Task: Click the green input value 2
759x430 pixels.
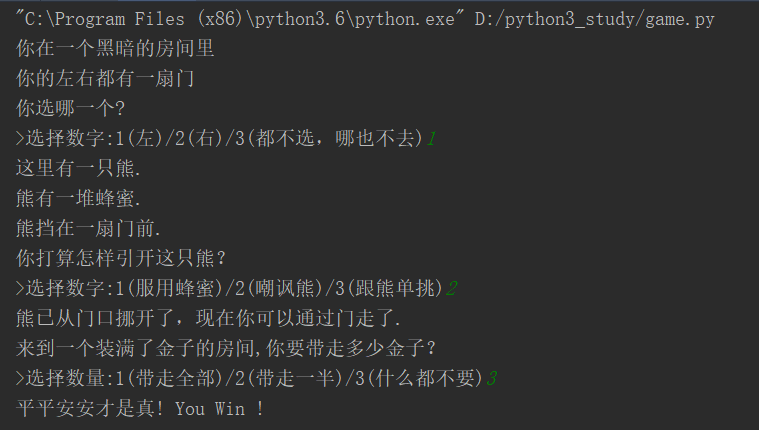Action: (x=452, y=289)
